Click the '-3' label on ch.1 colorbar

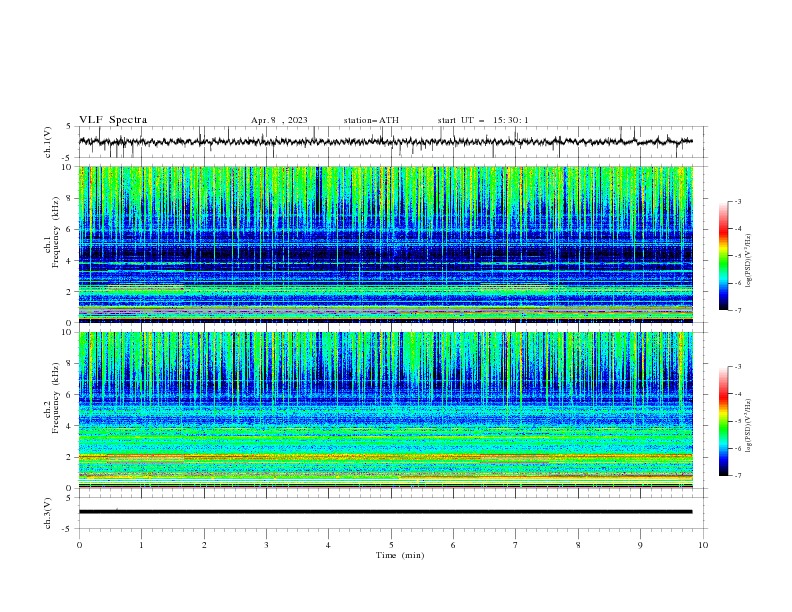(x=737, y=201)
